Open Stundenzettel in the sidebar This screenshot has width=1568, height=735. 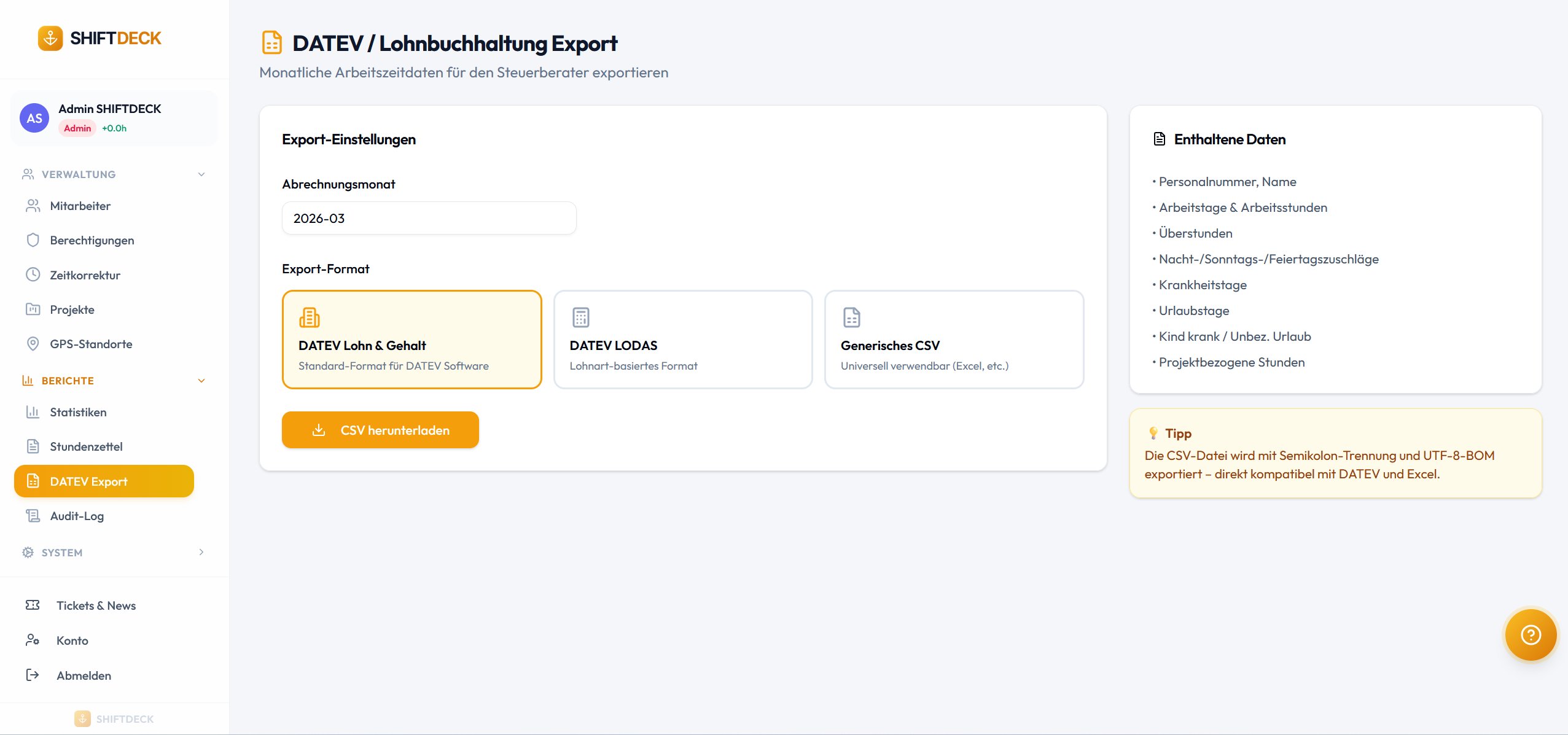[86, 446]
